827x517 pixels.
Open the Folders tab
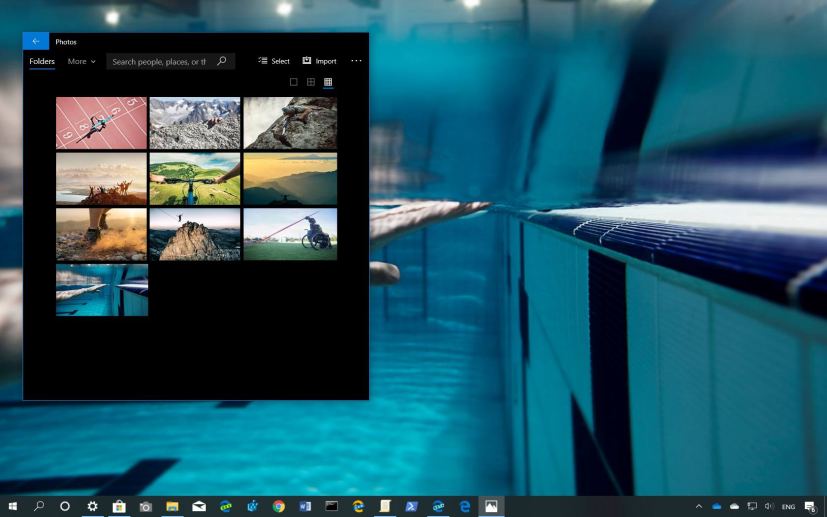point(42,61)
